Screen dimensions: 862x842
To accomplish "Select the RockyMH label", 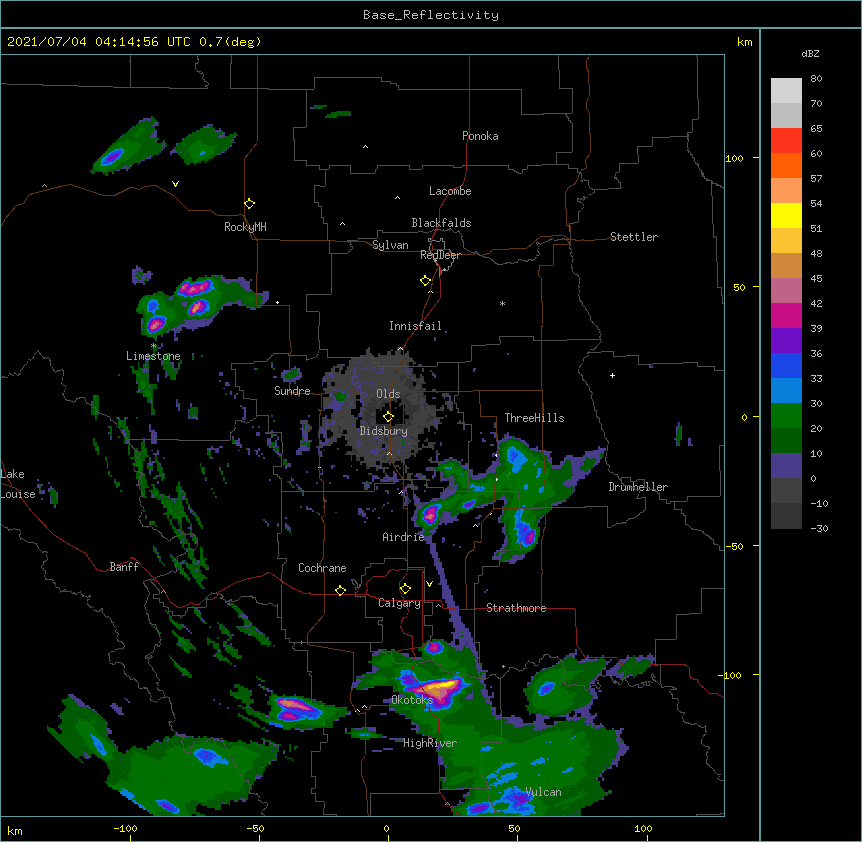I will tap(245, 227).
